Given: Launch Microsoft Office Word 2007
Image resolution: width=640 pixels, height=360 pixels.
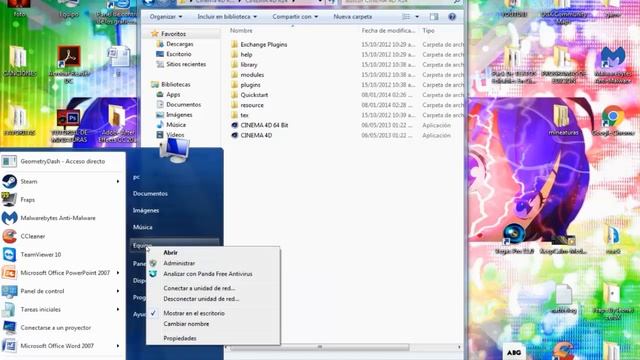Looking at the screenshot, I should tap(62, 346).
